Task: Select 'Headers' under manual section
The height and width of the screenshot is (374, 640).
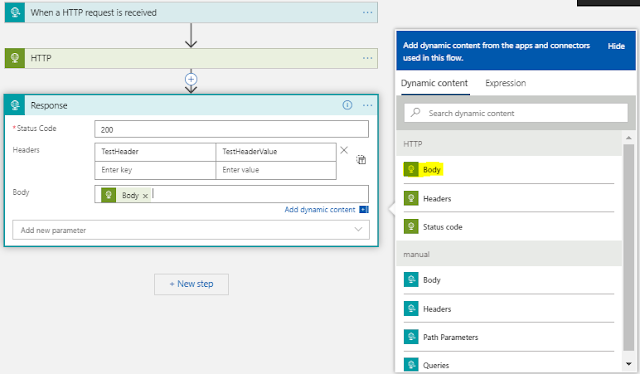Action: click(x=437, y=309)
